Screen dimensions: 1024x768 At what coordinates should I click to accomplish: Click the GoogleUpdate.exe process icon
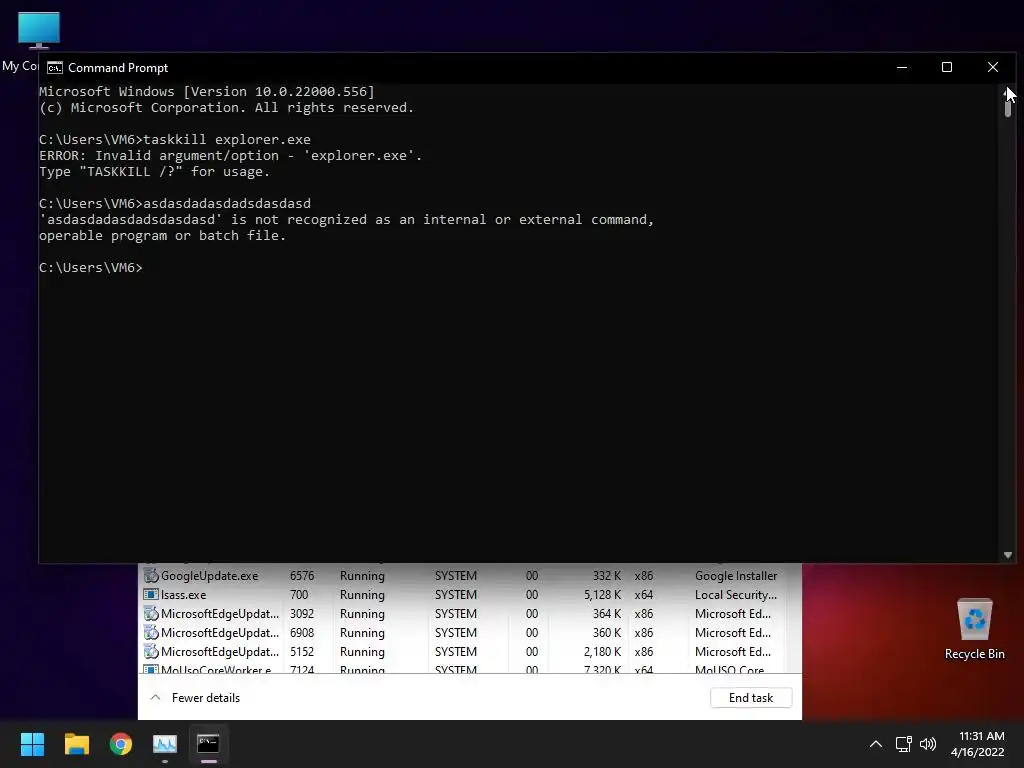151,575
